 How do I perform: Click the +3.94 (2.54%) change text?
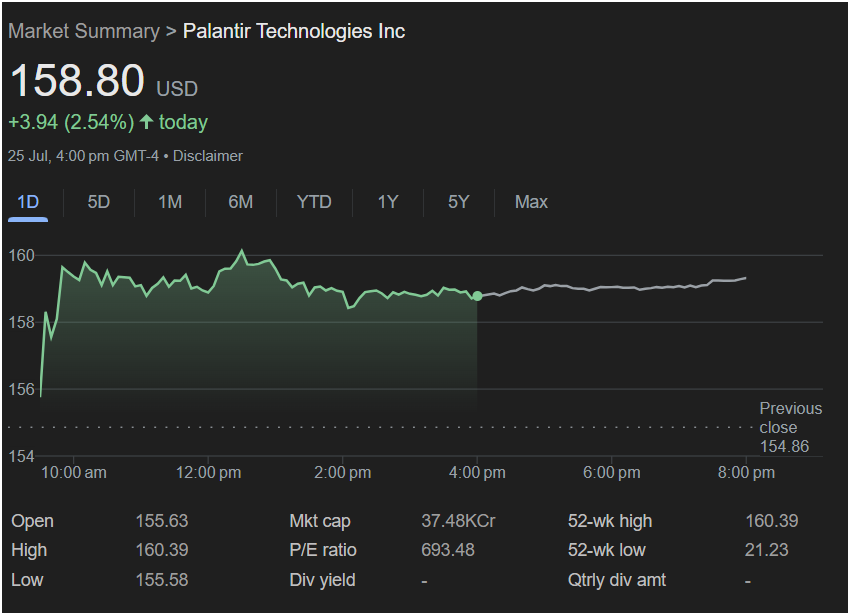[x=71, y=122]
